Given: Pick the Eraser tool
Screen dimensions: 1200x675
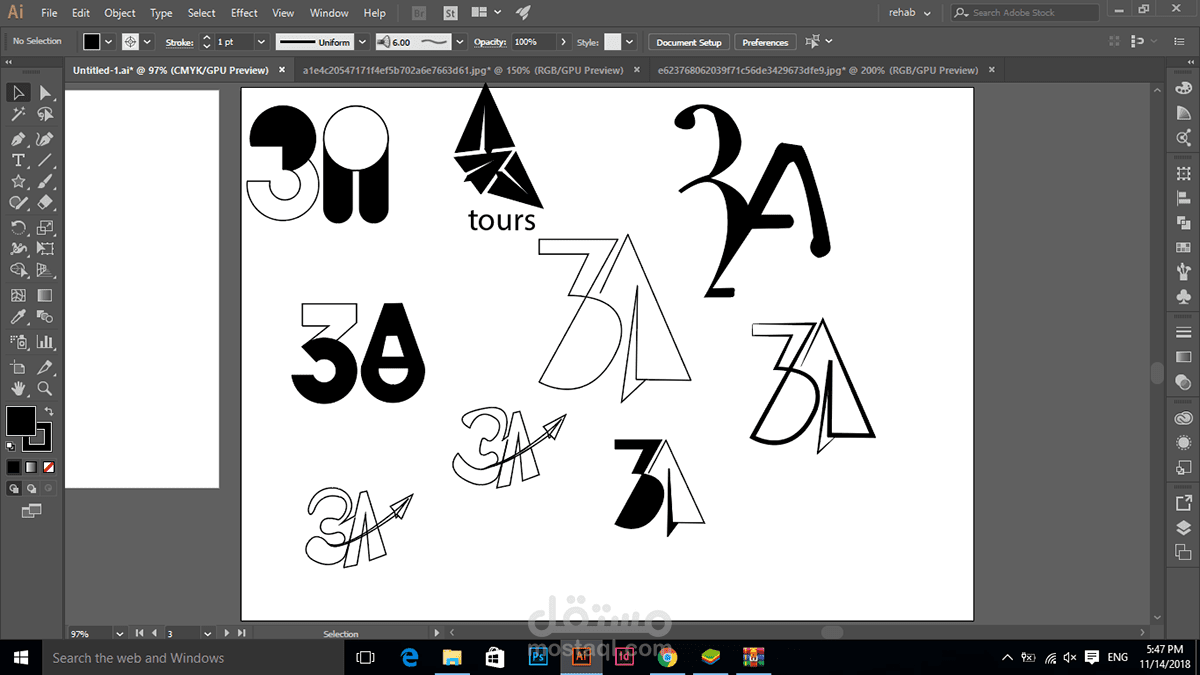Looking at the screenshot, I should [x=45, y=203].
